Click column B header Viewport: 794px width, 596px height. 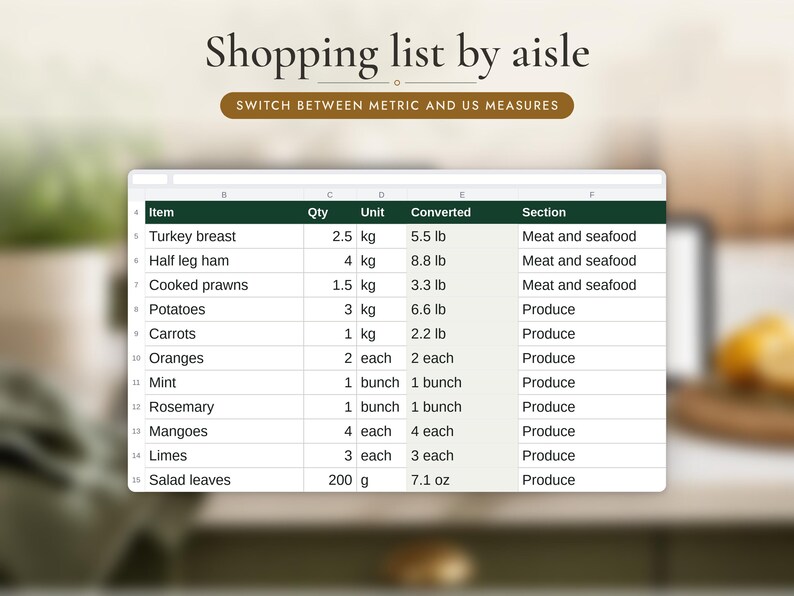coord(224,194)
